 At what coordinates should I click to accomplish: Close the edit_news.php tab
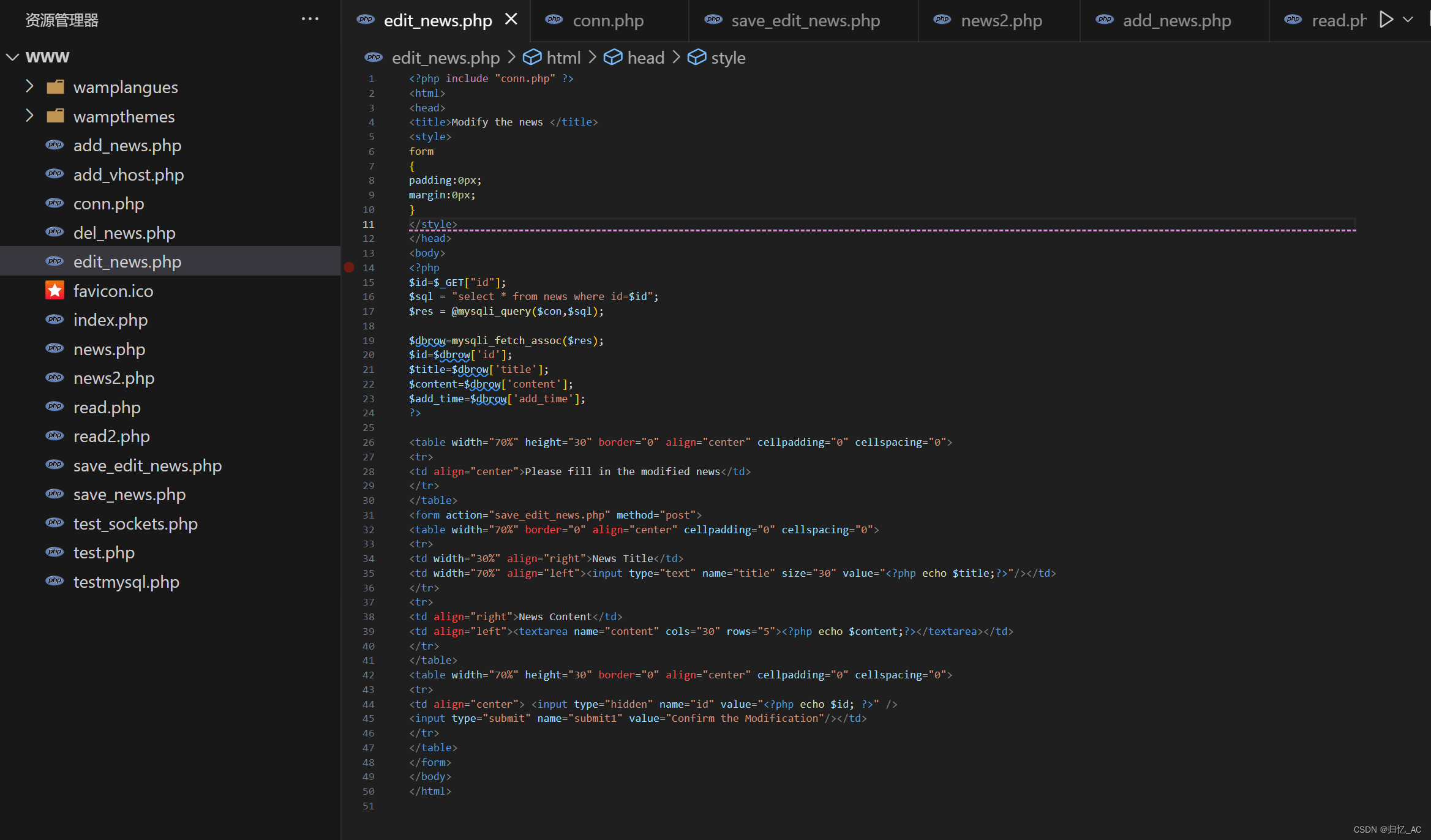click(511, 20)
